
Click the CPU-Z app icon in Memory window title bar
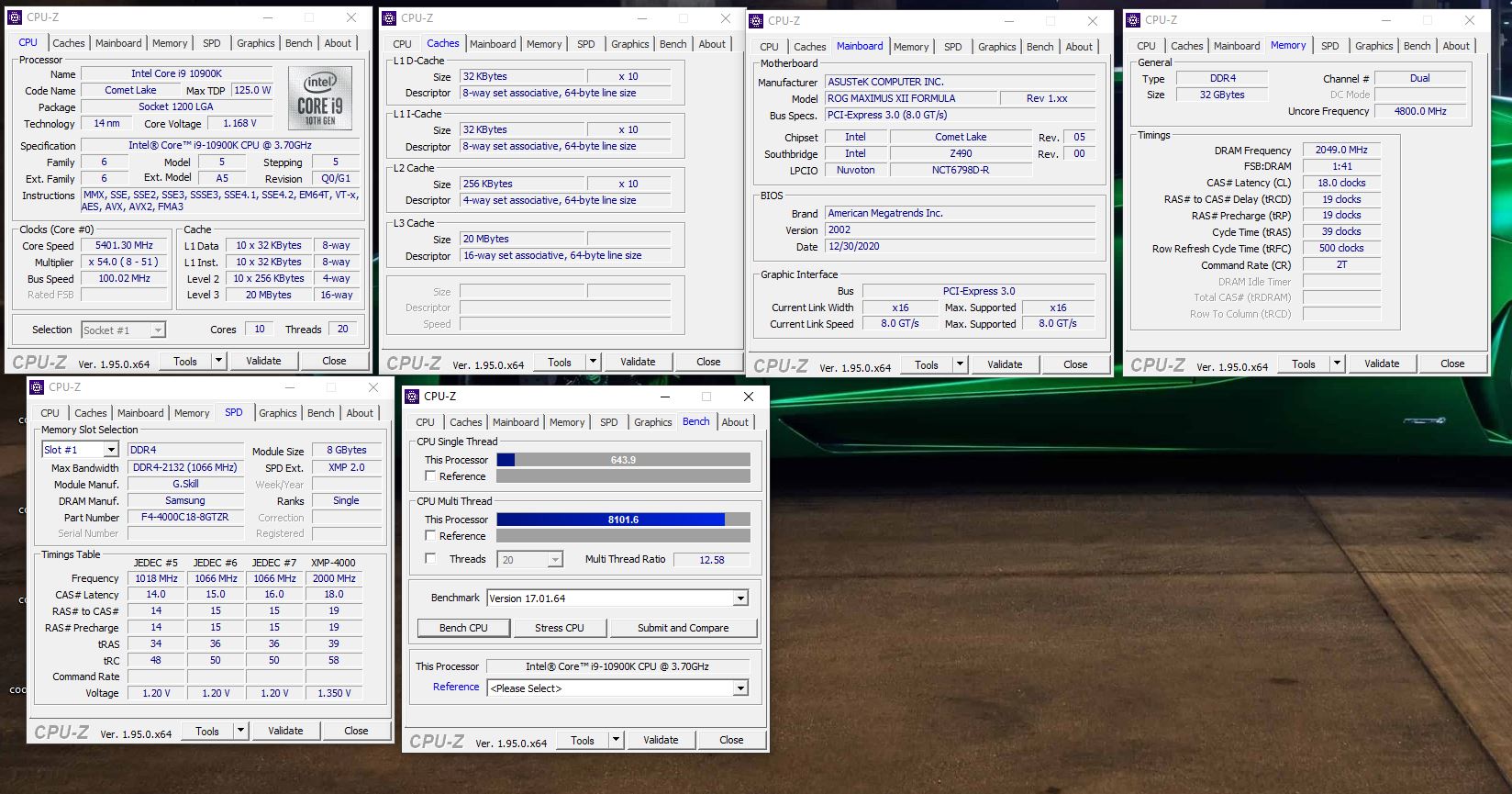point(1133,19)
